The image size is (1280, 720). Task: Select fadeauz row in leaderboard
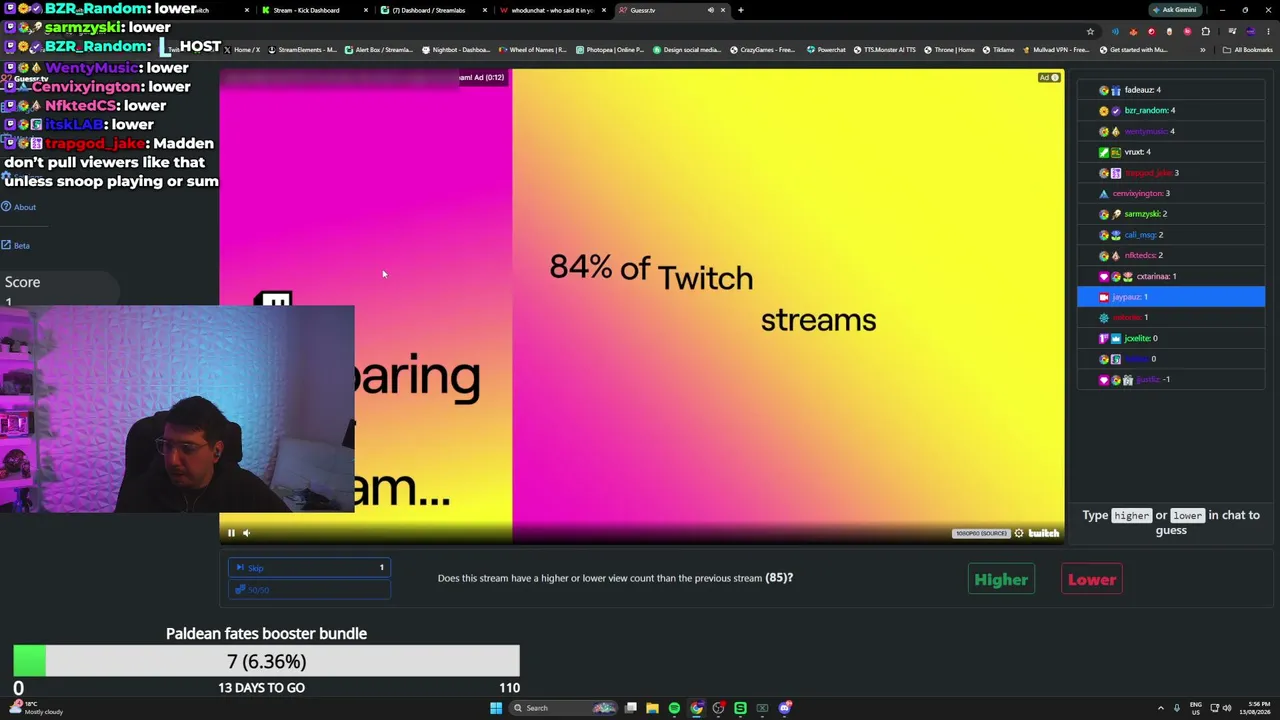(1171, 90)
